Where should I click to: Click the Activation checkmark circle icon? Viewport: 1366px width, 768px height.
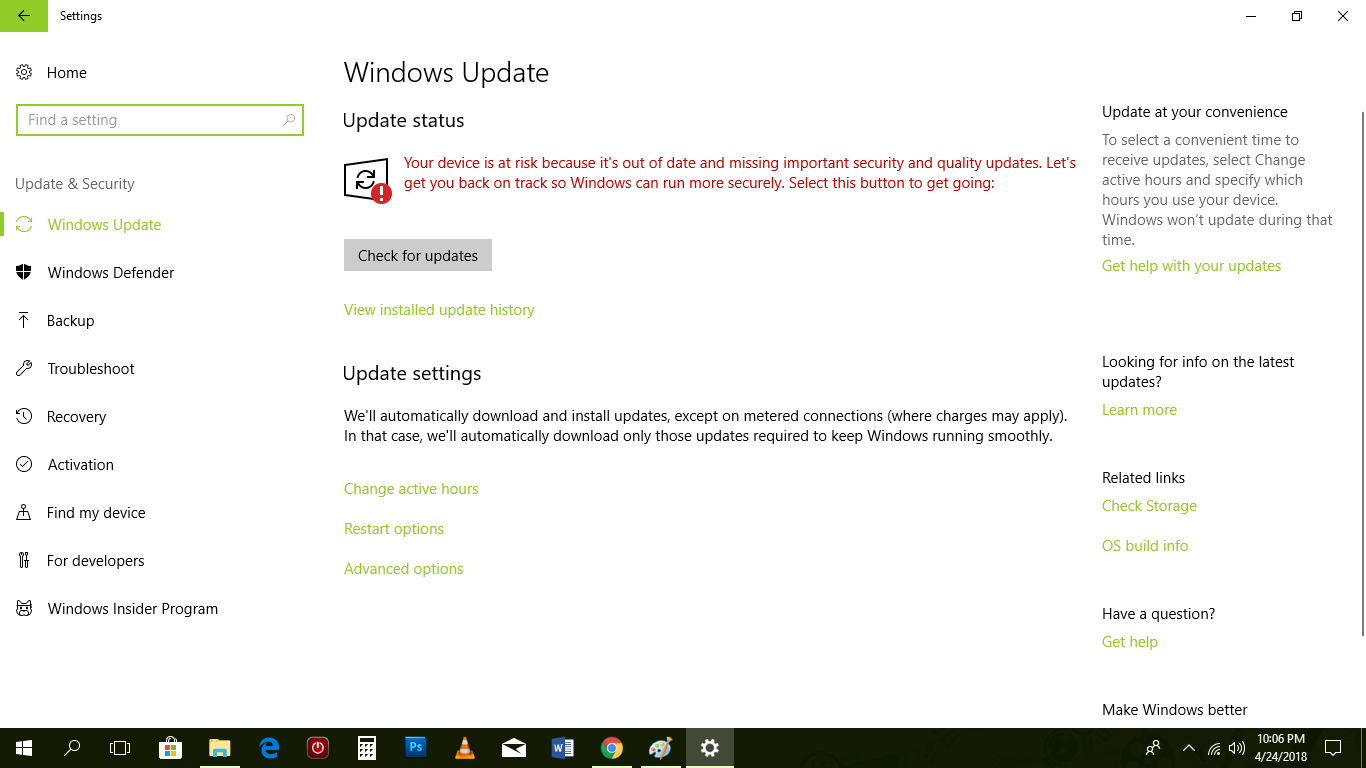(x=24, y=465)
